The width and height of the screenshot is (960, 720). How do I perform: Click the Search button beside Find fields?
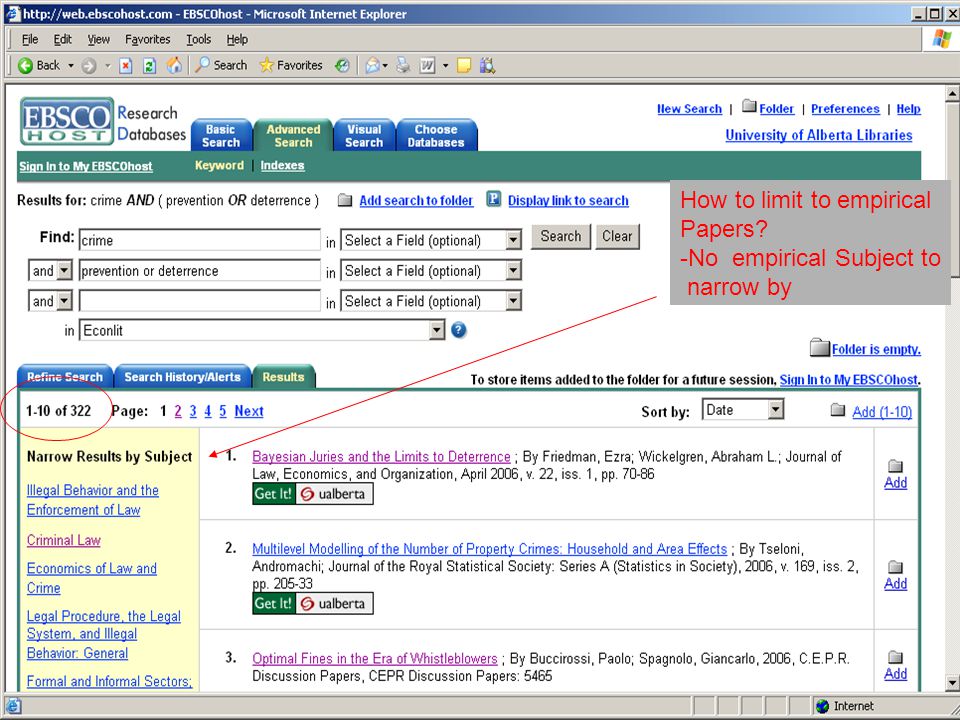pos(561,236)
